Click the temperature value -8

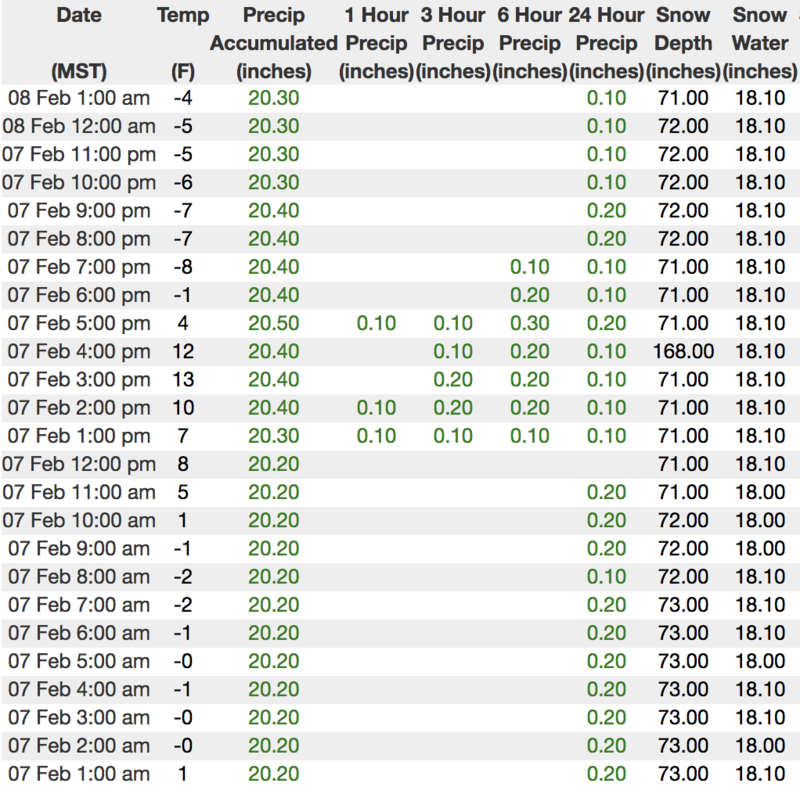[183, 267]
